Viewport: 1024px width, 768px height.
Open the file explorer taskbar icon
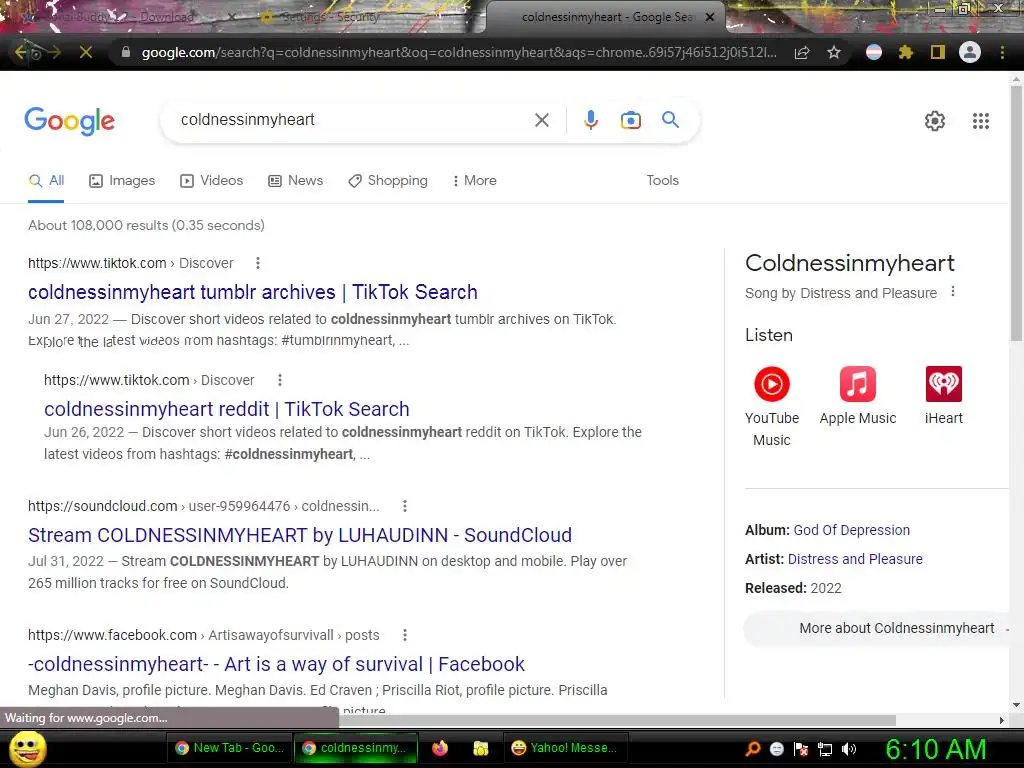481,748
